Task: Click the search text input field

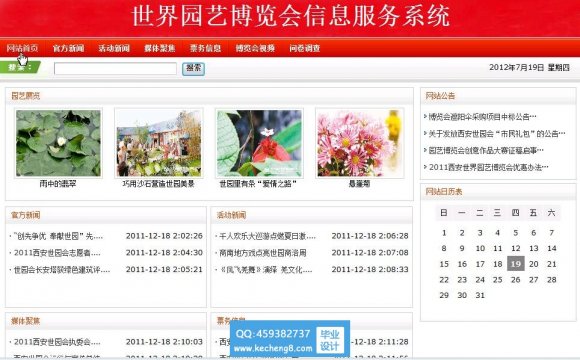Action: 115,68
